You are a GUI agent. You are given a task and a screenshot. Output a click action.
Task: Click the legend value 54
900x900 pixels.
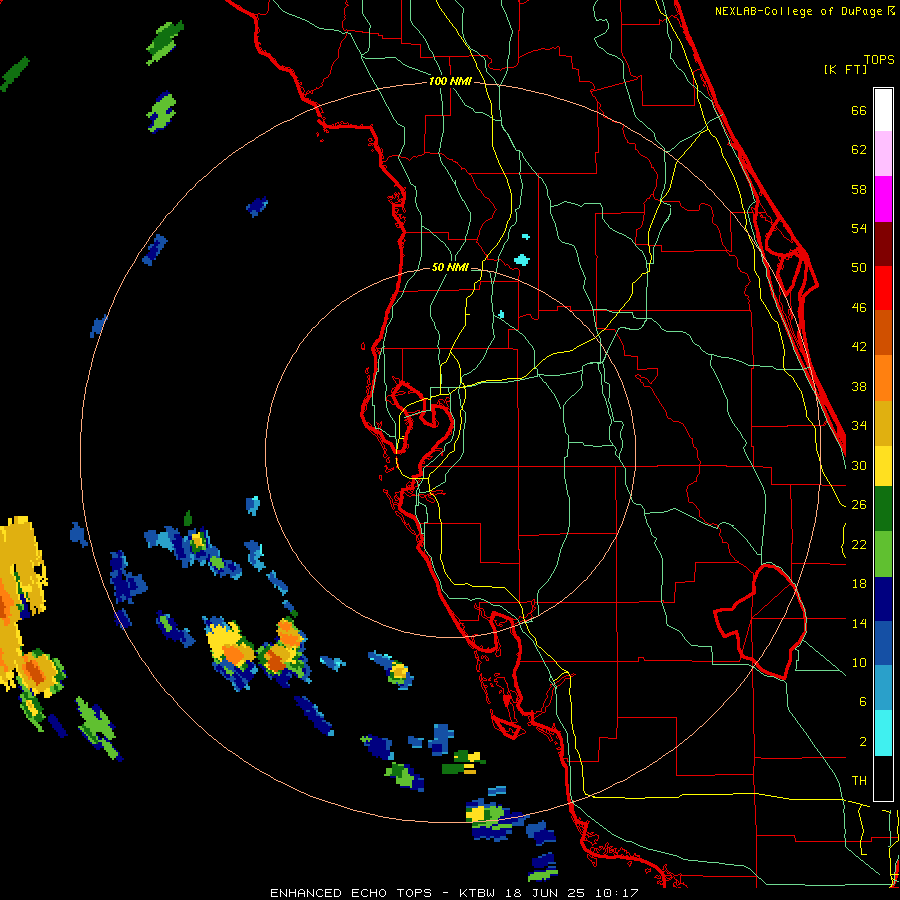tap(859, 228)
